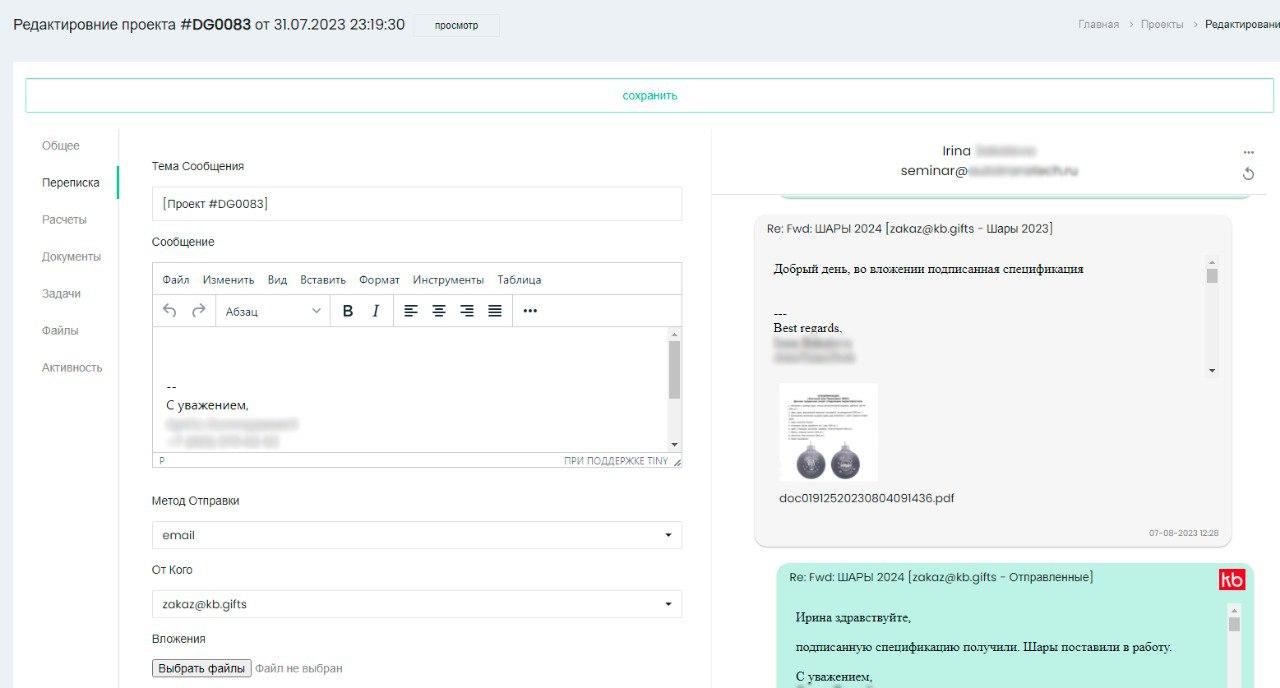The image size is (1280, 688).
Task: Expand the Абзац paragraph style dropdown
Action: 273,311
